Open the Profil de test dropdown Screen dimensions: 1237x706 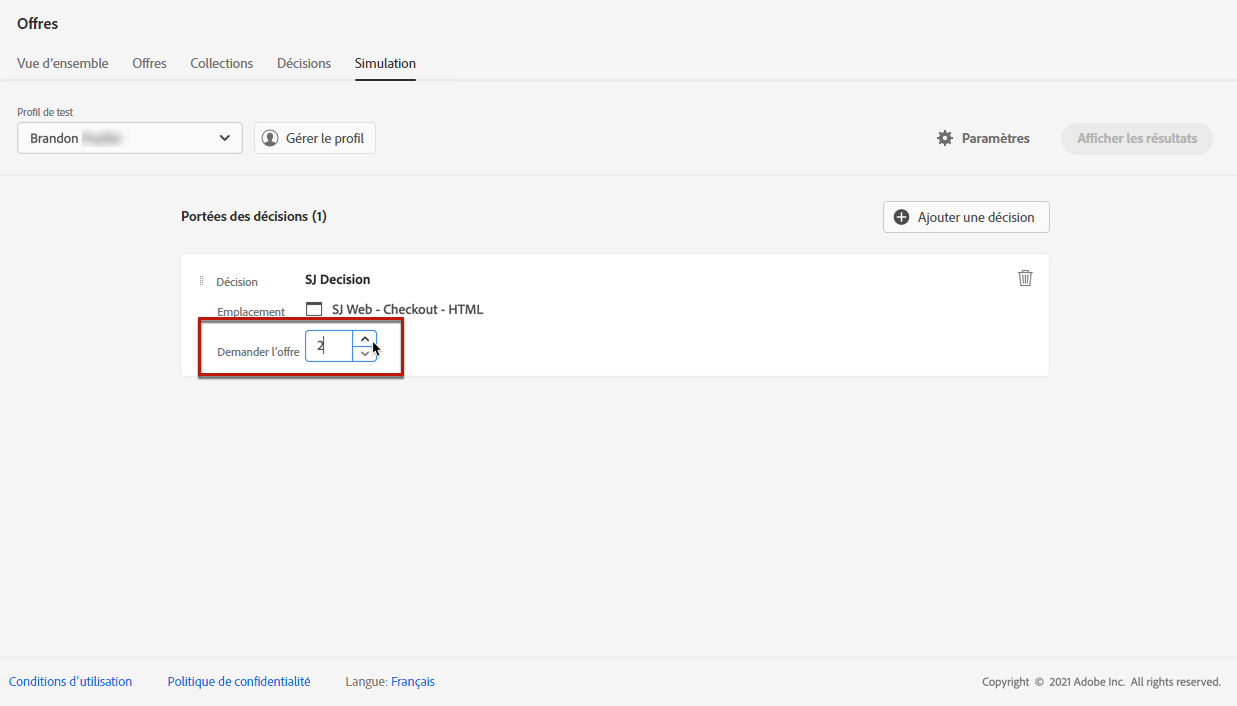tap(130, 138)
